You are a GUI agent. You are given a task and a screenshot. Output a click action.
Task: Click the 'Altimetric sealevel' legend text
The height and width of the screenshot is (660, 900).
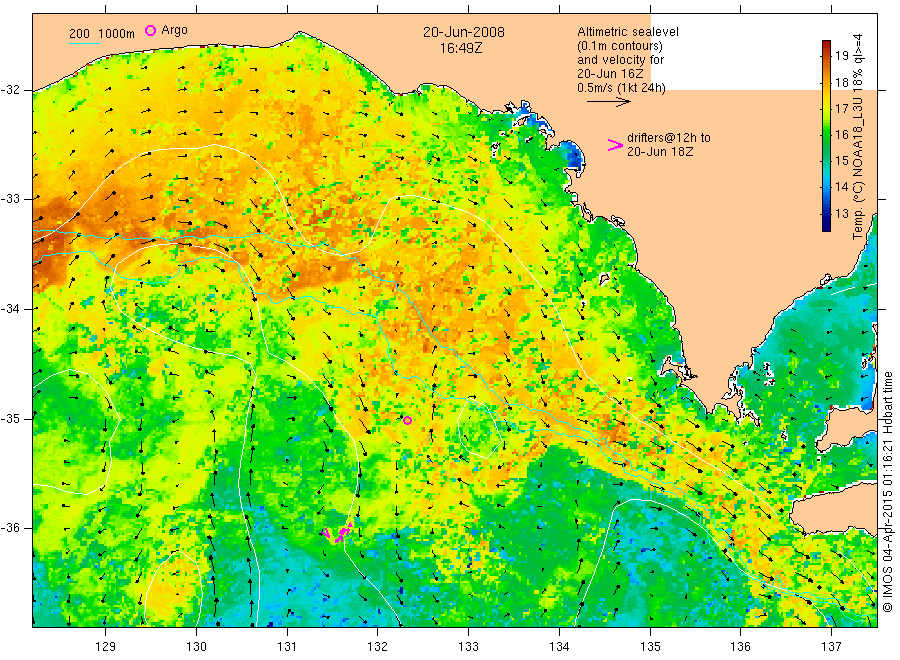628,32
